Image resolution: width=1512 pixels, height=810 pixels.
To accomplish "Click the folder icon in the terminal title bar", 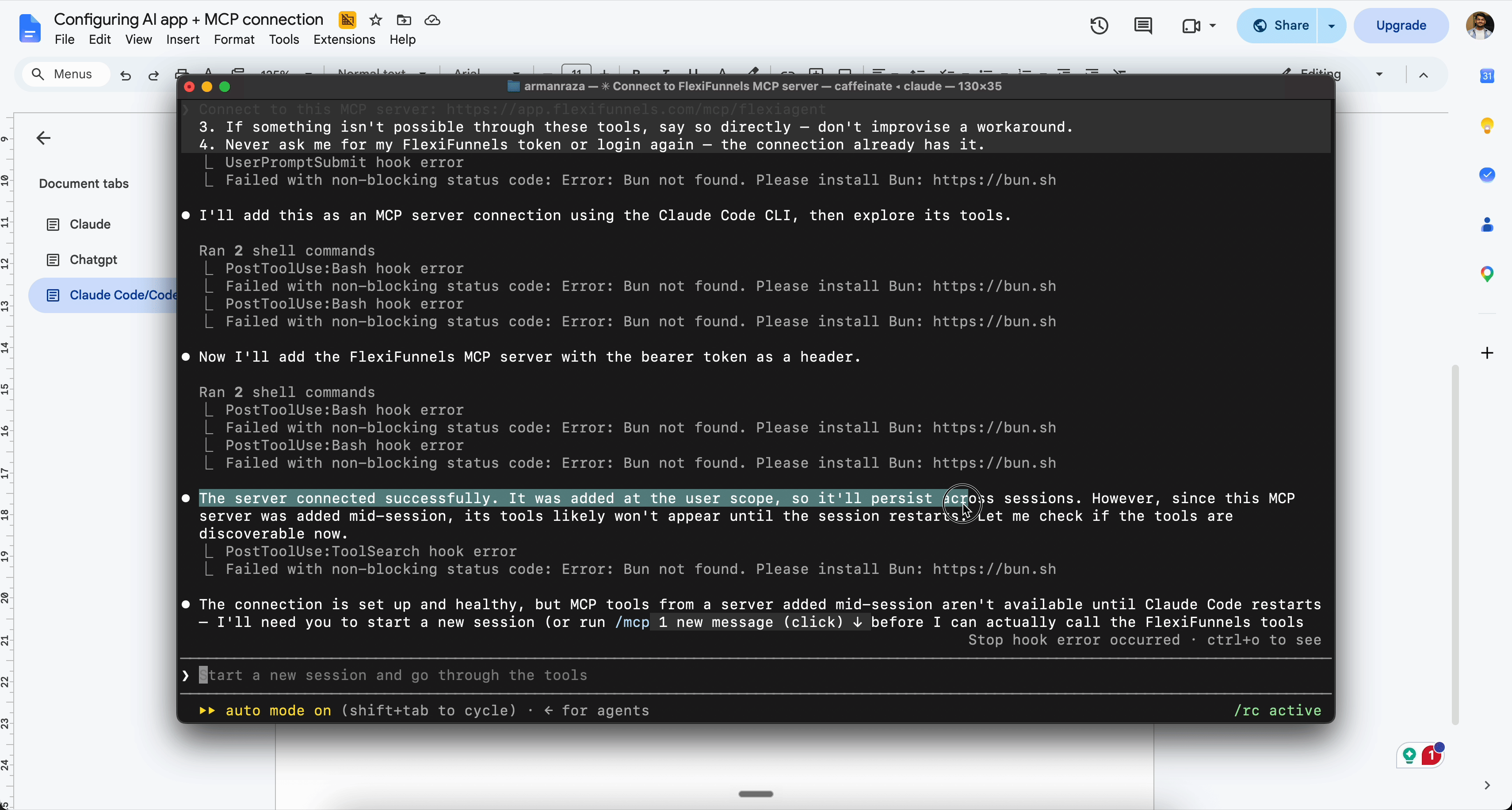I will point(513,86).
